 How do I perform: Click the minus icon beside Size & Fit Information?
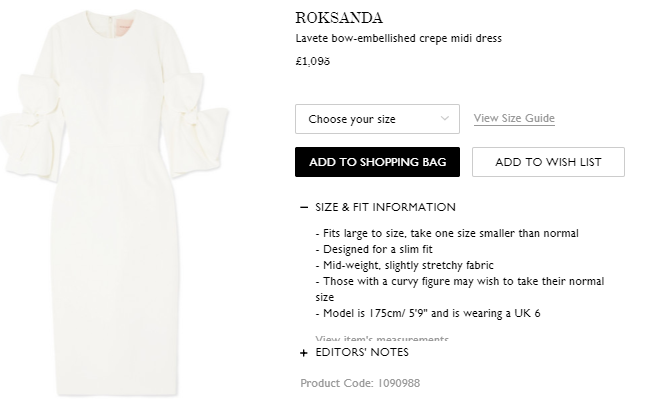303,208
